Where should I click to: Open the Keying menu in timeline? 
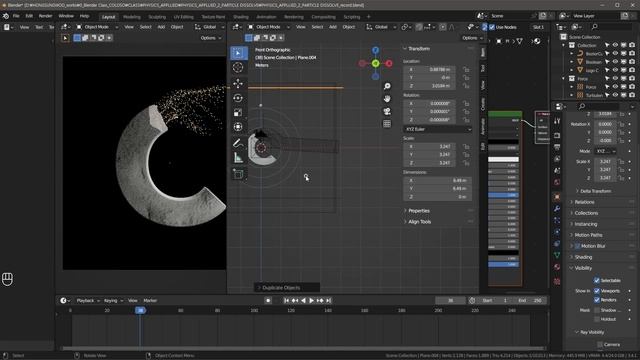(113, 300)
